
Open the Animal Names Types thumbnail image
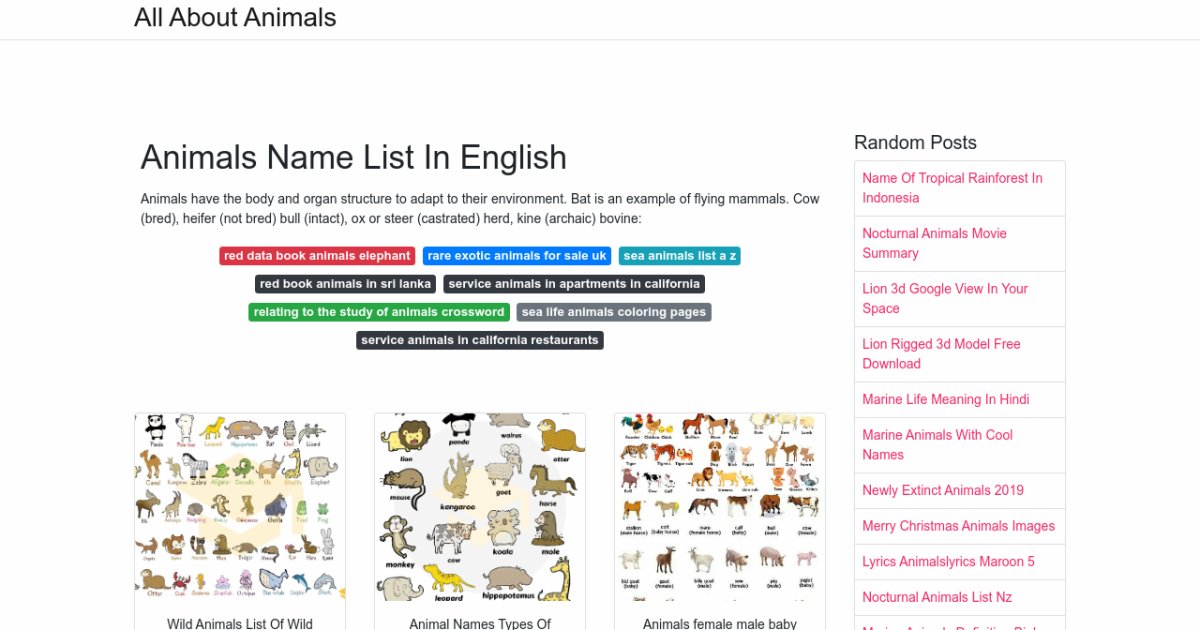click(x=480, y=507)
